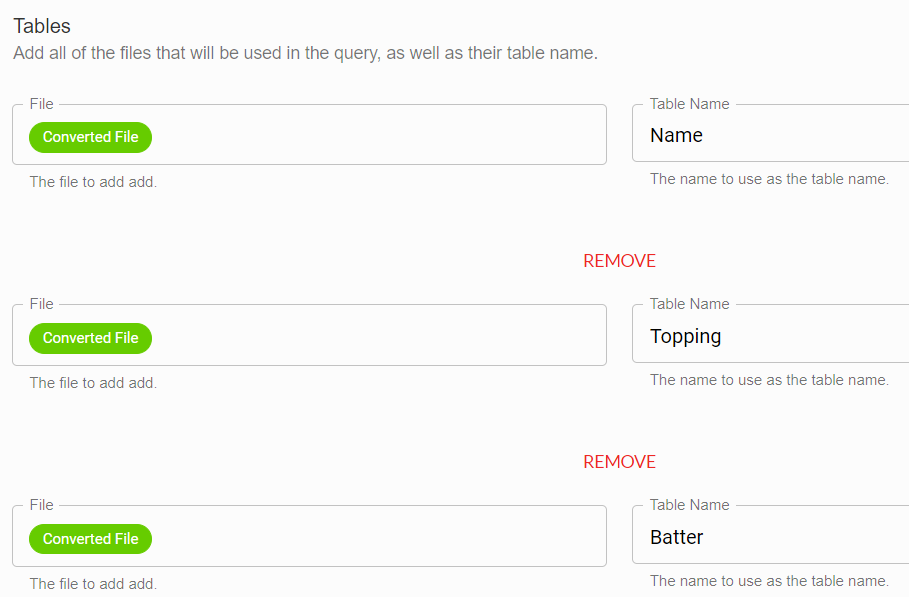The image size is (909, 597).
Task: Click the "File" label of the Batter row
Action: point(42,505)
